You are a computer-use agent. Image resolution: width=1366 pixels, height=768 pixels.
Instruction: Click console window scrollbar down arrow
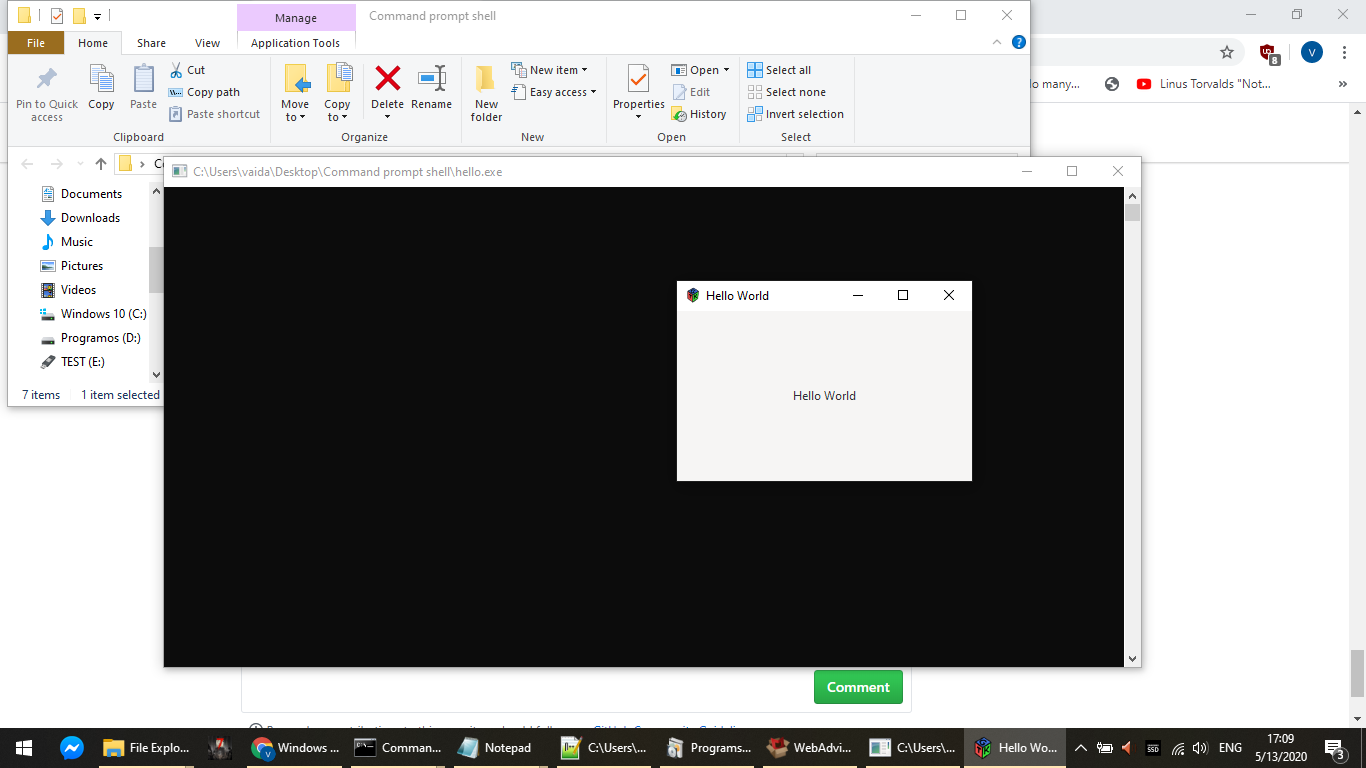(x=1132, y=659)
